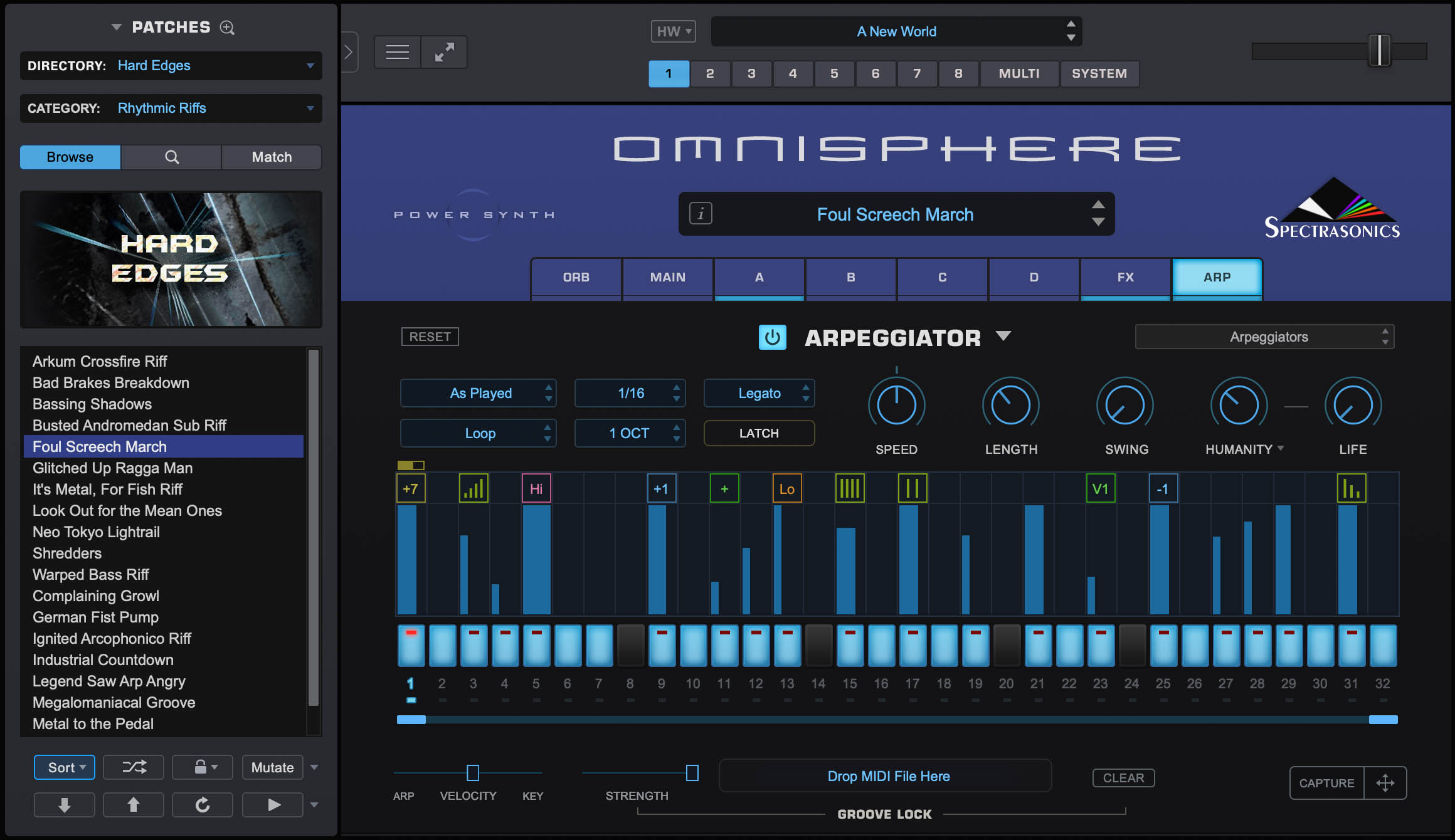
Task: Open the MULTI tab
Action: tap(1019, 73)
